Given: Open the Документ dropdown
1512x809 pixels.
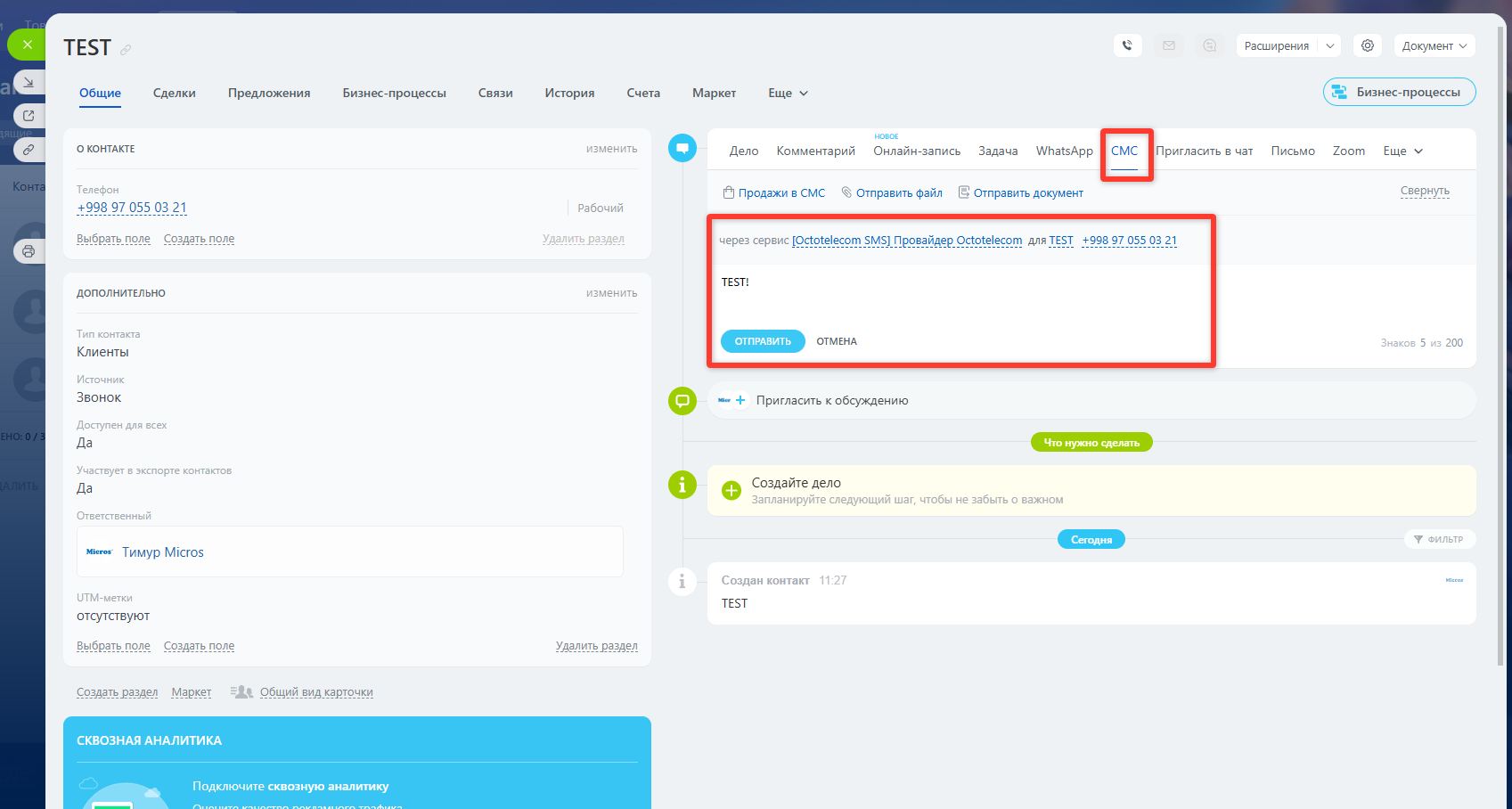Looking at the screenshot, I should pyautogui.click(x=1434, y=46).
